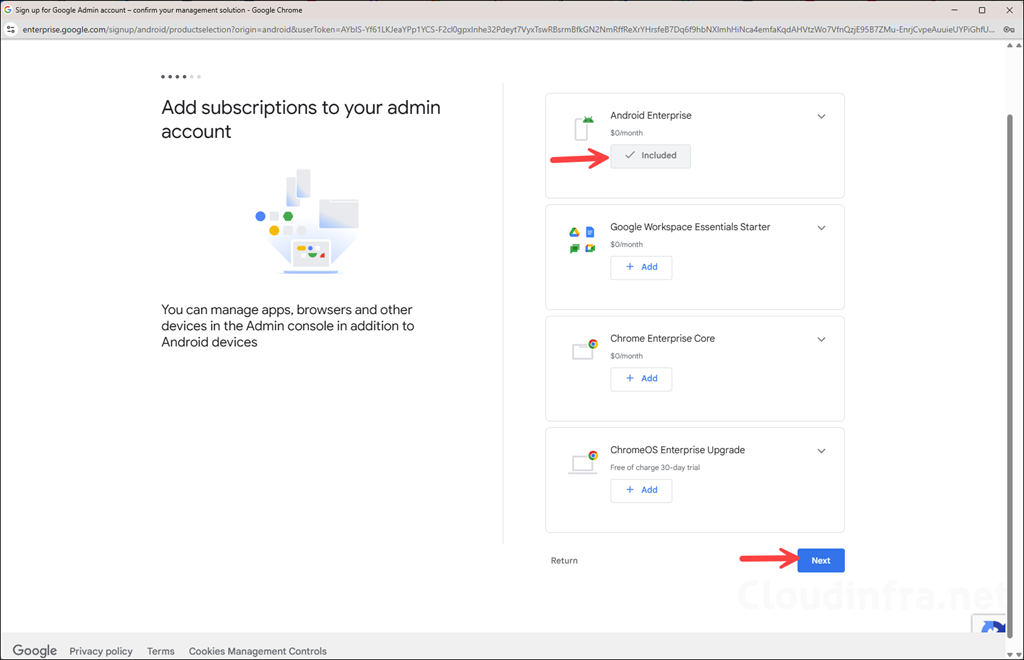The image size is (1024, 660).
Task: Click 'Add subscriptions to your admin account' heading
Action: pos(301,119)
